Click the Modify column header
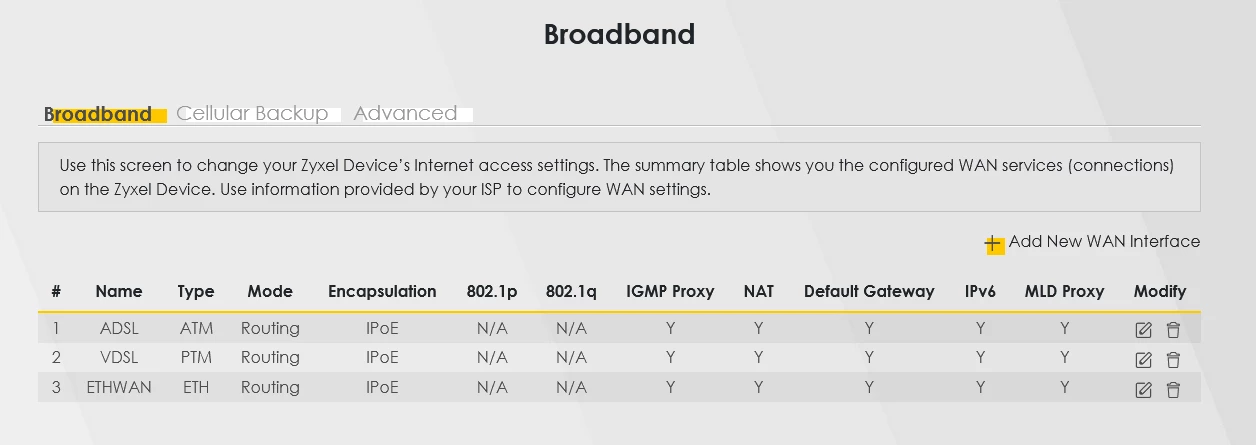 coord(1160,292)
